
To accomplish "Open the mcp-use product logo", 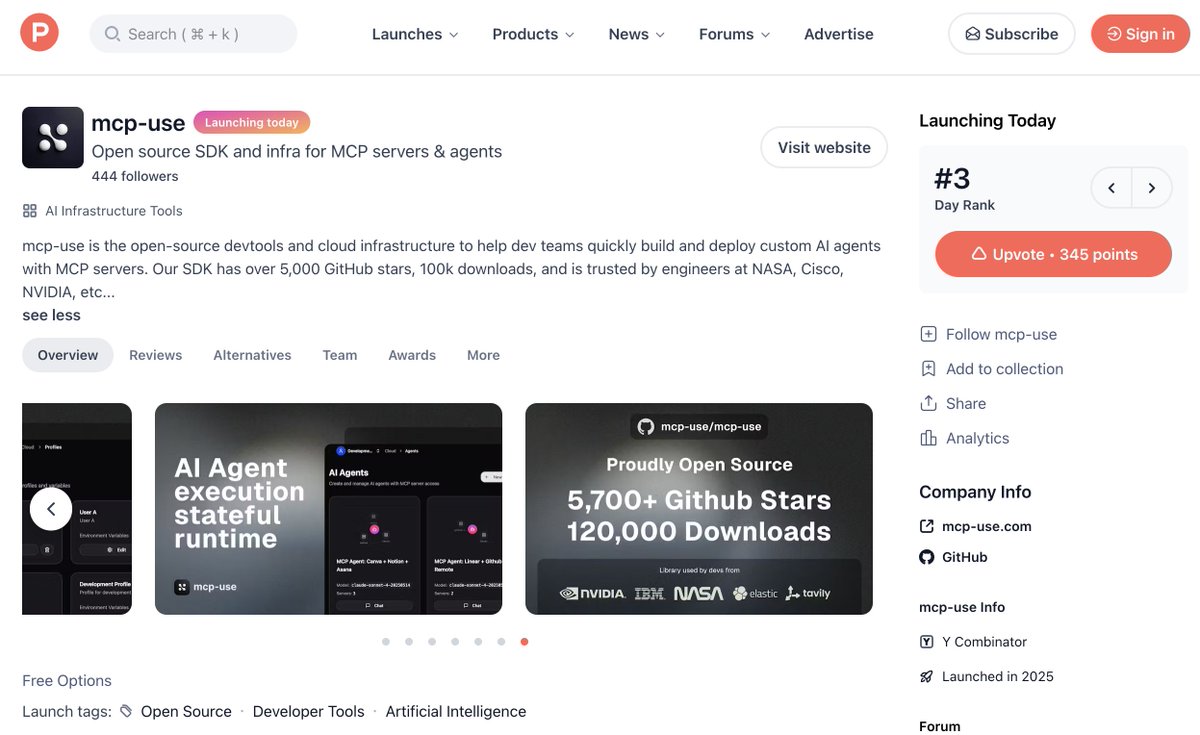I will (x=53, y=137).
